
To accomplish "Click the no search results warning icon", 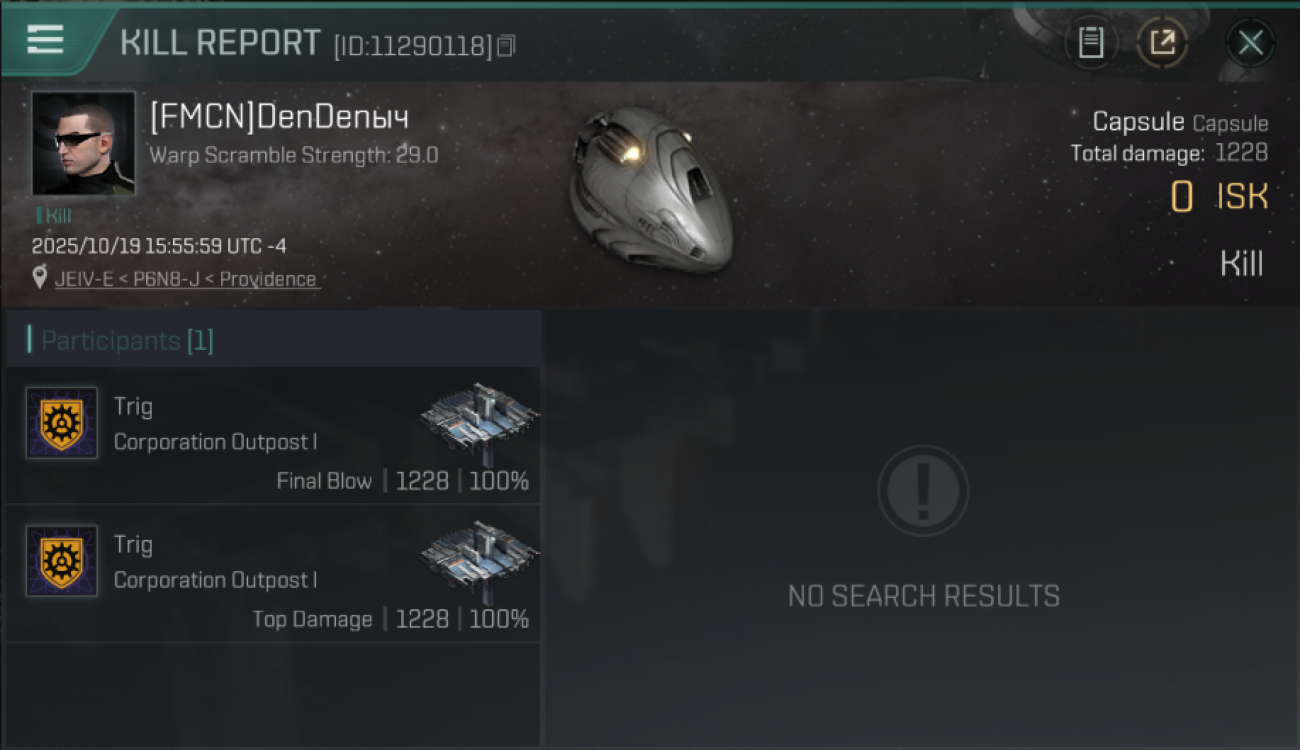I will tap(923, 491).
